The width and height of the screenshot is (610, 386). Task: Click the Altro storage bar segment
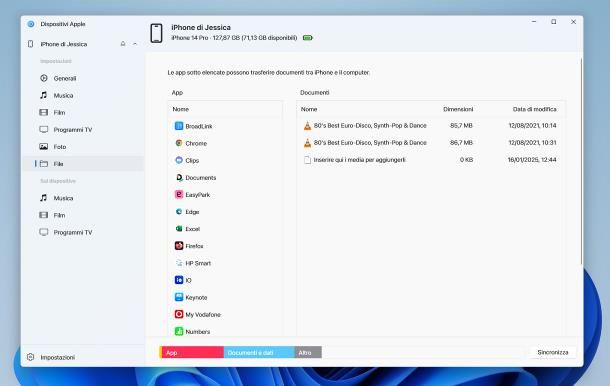click(308, 353)
